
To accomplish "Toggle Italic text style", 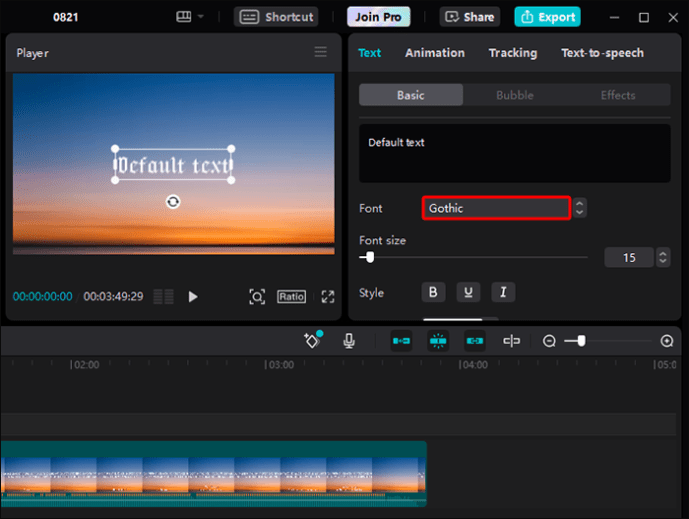I will (503, 292).
